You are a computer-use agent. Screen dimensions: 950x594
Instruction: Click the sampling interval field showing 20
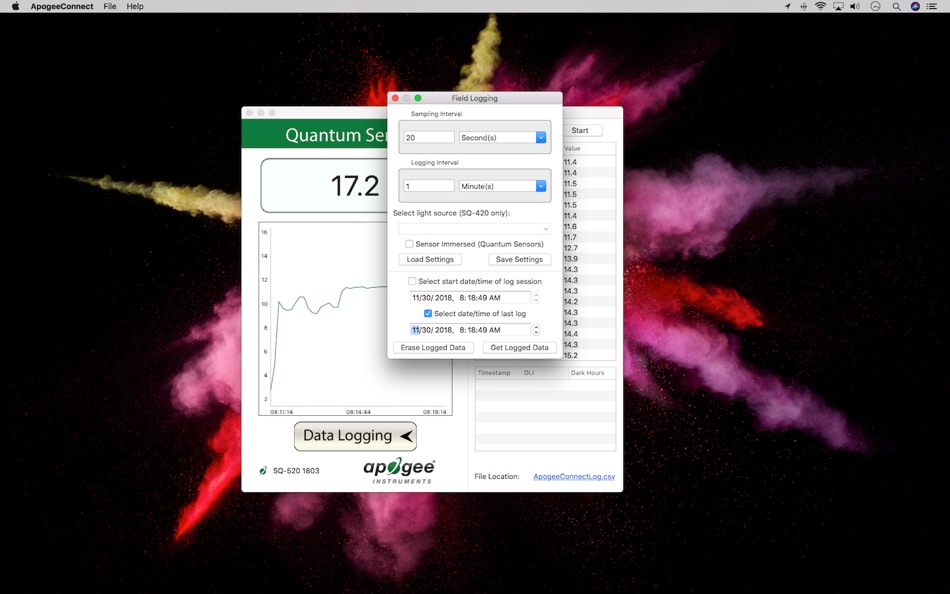coord(429,138)
